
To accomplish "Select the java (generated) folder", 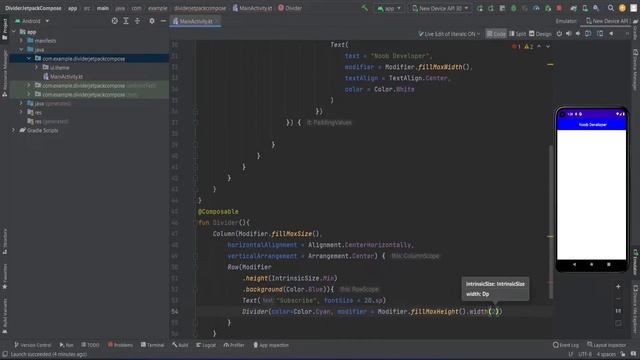I will tap(49, 103).
